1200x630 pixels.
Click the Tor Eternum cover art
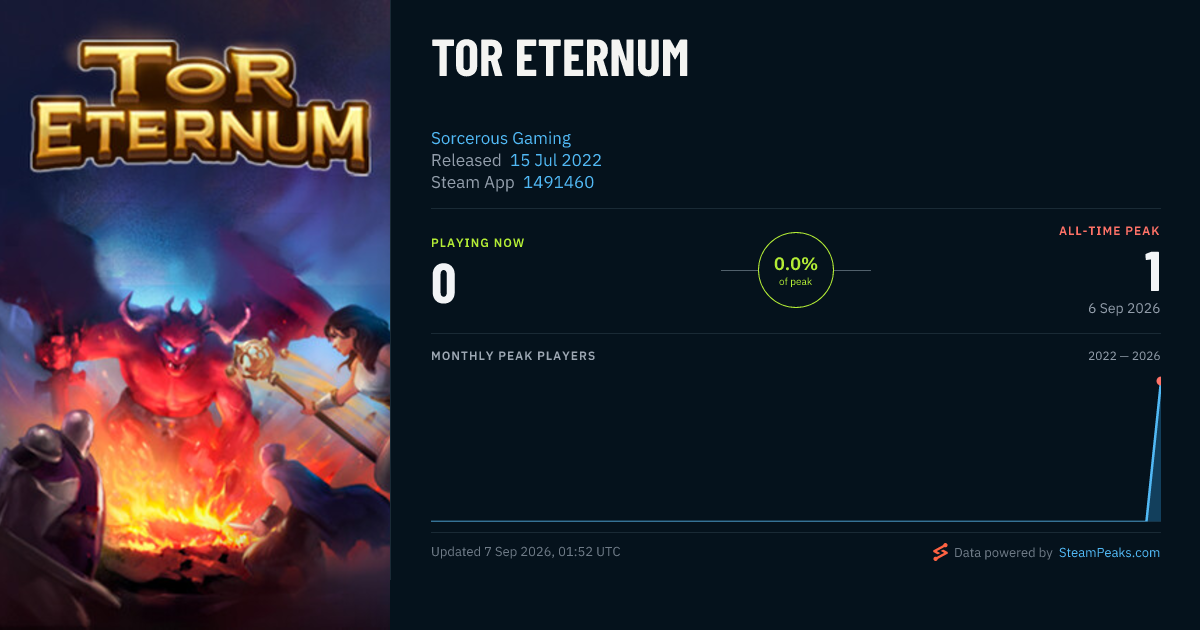click(x=195, y=315)
